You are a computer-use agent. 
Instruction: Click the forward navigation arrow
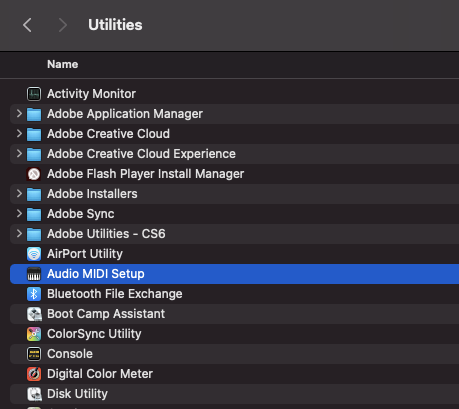[62, 25]
